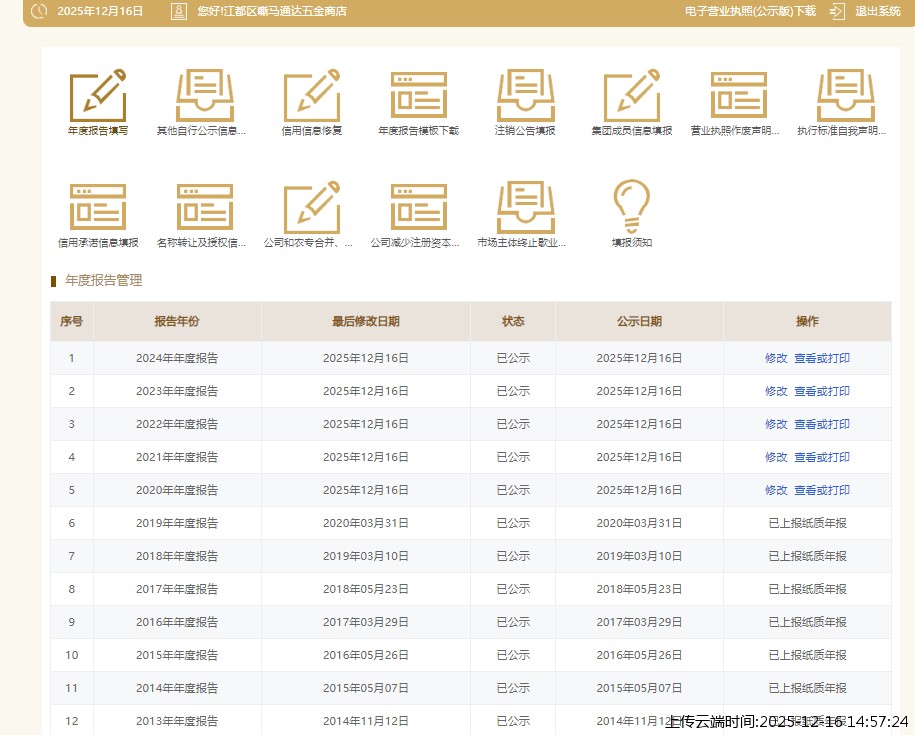Image resolution: width=915 pixels, height=735 pixels.
Task: Click 年度报告模板下载 icon
Action: click(419, 96)
